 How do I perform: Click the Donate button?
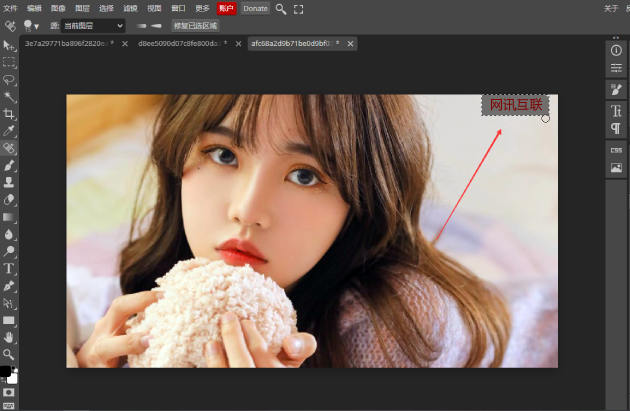coord(255,8)
